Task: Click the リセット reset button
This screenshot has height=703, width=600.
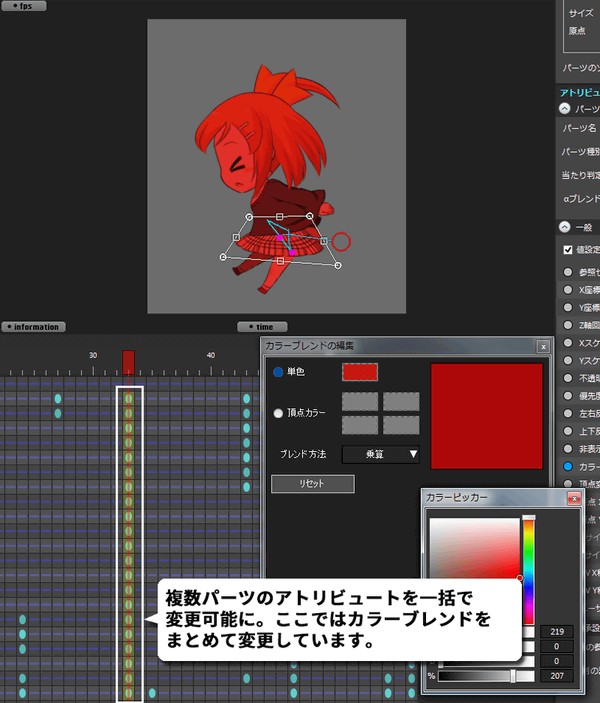Action: [312, 484]
